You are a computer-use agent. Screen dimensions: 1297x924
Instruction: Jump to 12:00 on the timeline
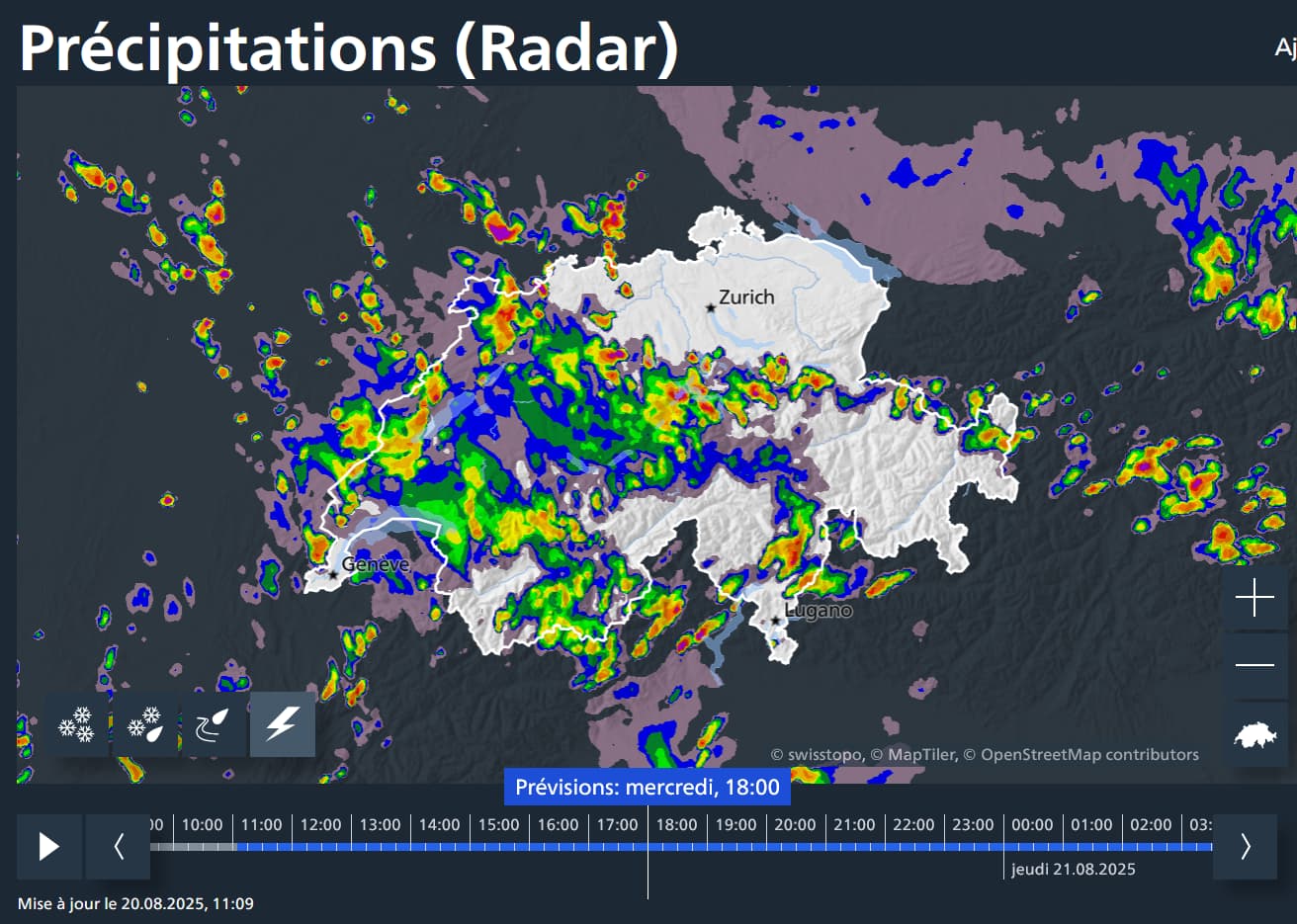point(320,825)
